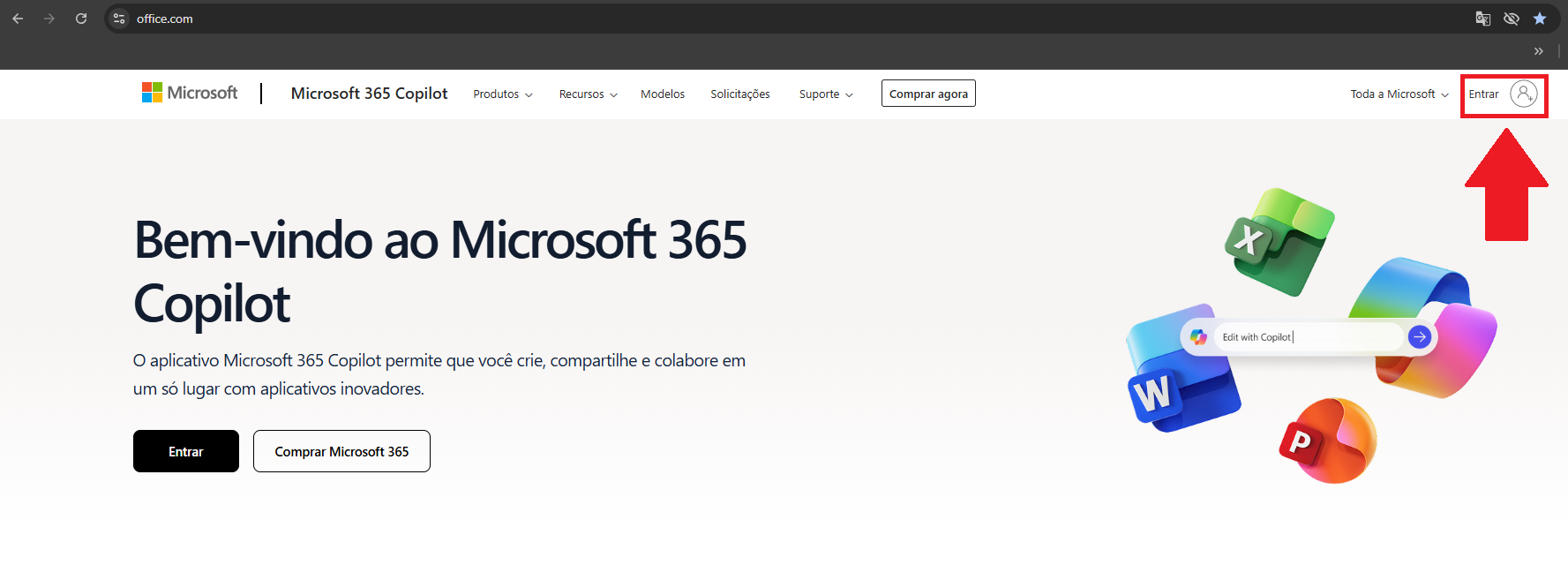
Task: Click the Comprar Microsoft 365 button
Action: coord(341,451)
